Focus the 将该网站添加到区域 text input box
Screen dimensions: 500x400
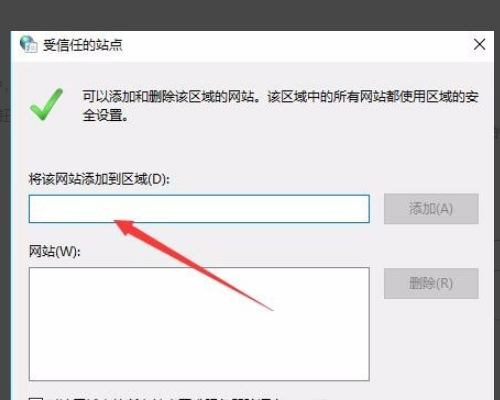(199, 209)
